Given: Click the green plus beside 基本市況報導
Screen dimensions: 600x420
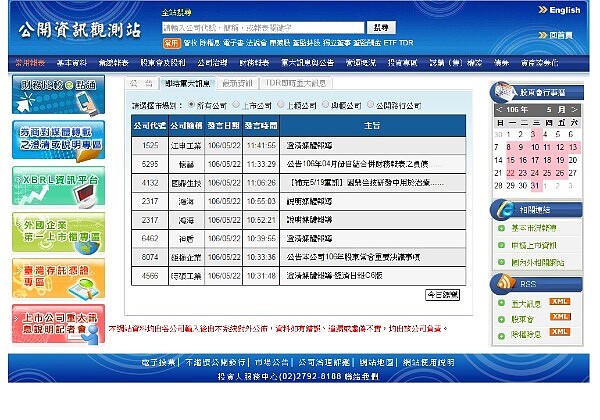Looking at the screenshot, I should pyautogui.click(x=501, y=228).
